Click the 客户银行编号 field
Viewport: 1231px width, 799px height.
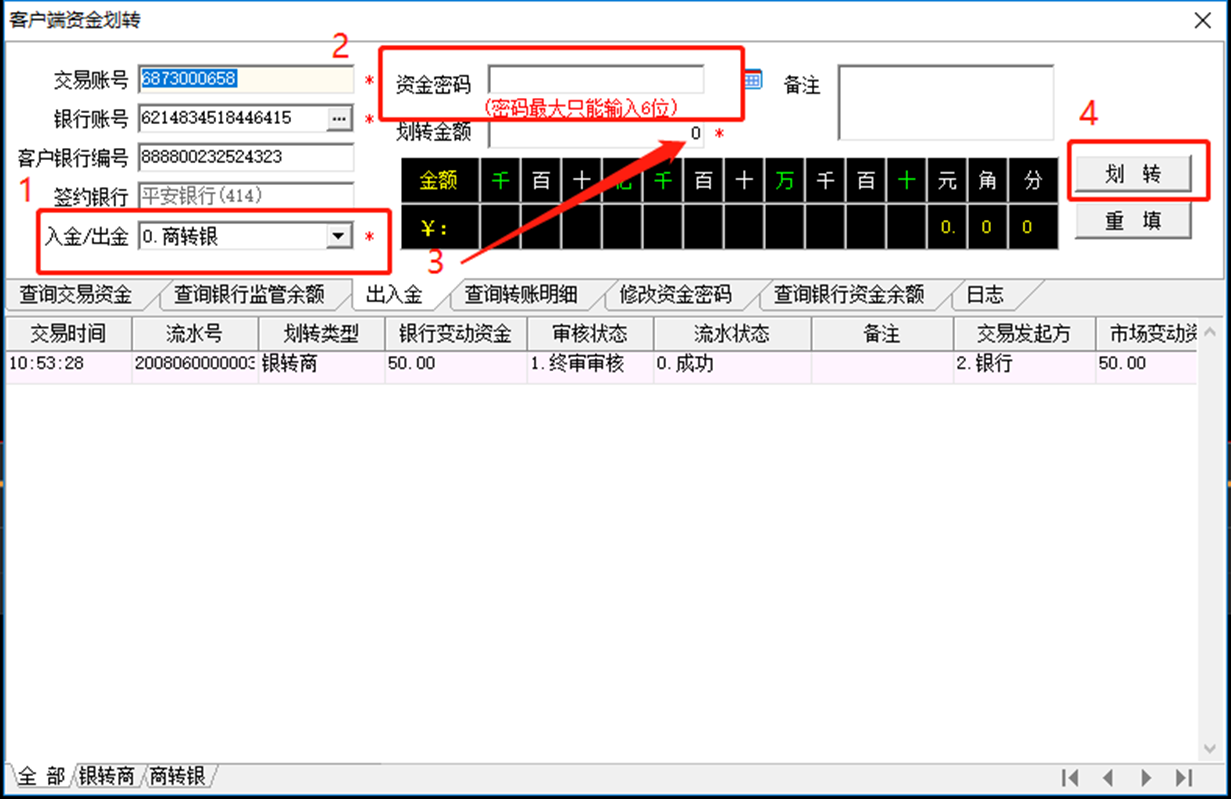[246, 157]
